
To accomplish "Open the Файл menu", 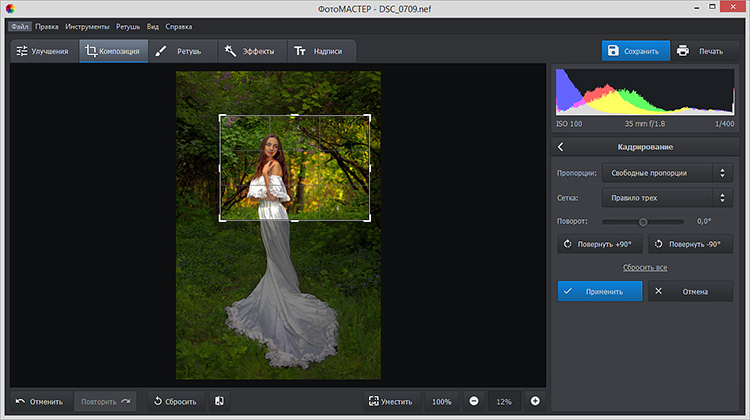I will [x=20, y=26].
